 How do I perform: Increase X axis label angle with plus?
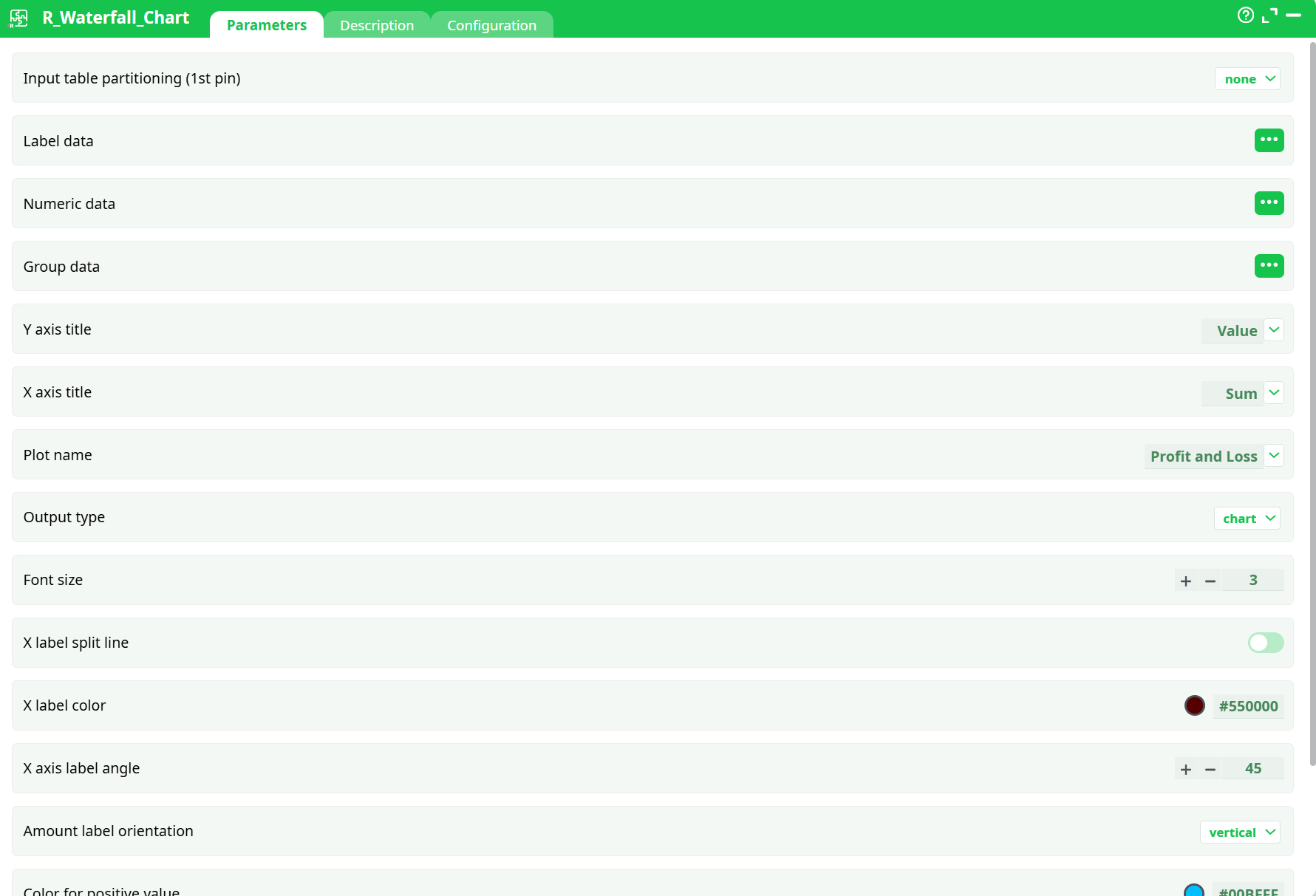(x=1186, y=769)
